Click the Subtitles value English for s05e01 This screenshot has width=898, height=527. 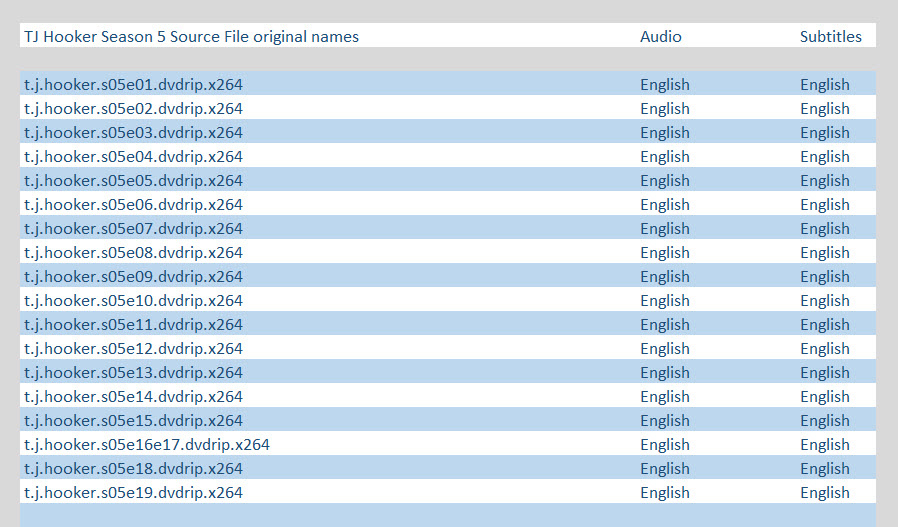825,85
